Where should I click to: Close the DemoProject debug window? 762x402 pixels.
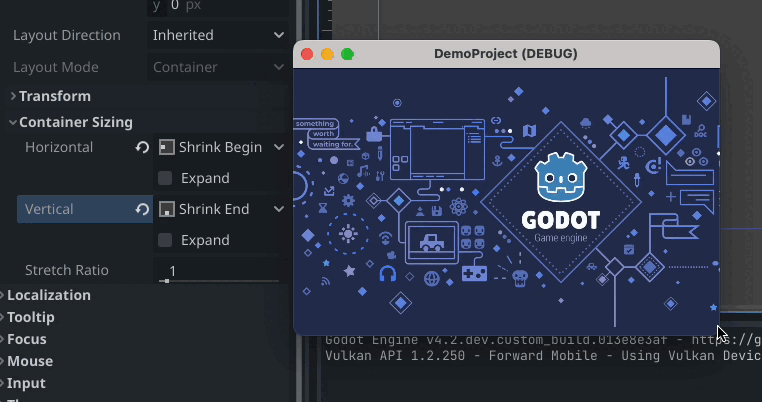307,54
